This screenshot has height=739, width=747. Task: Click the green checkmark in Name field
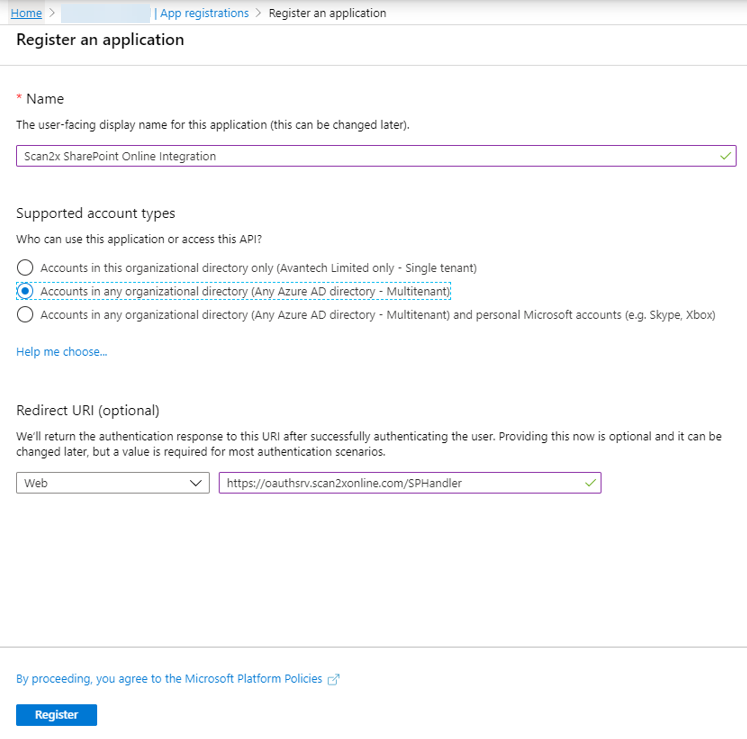click(x=725, y=156)
